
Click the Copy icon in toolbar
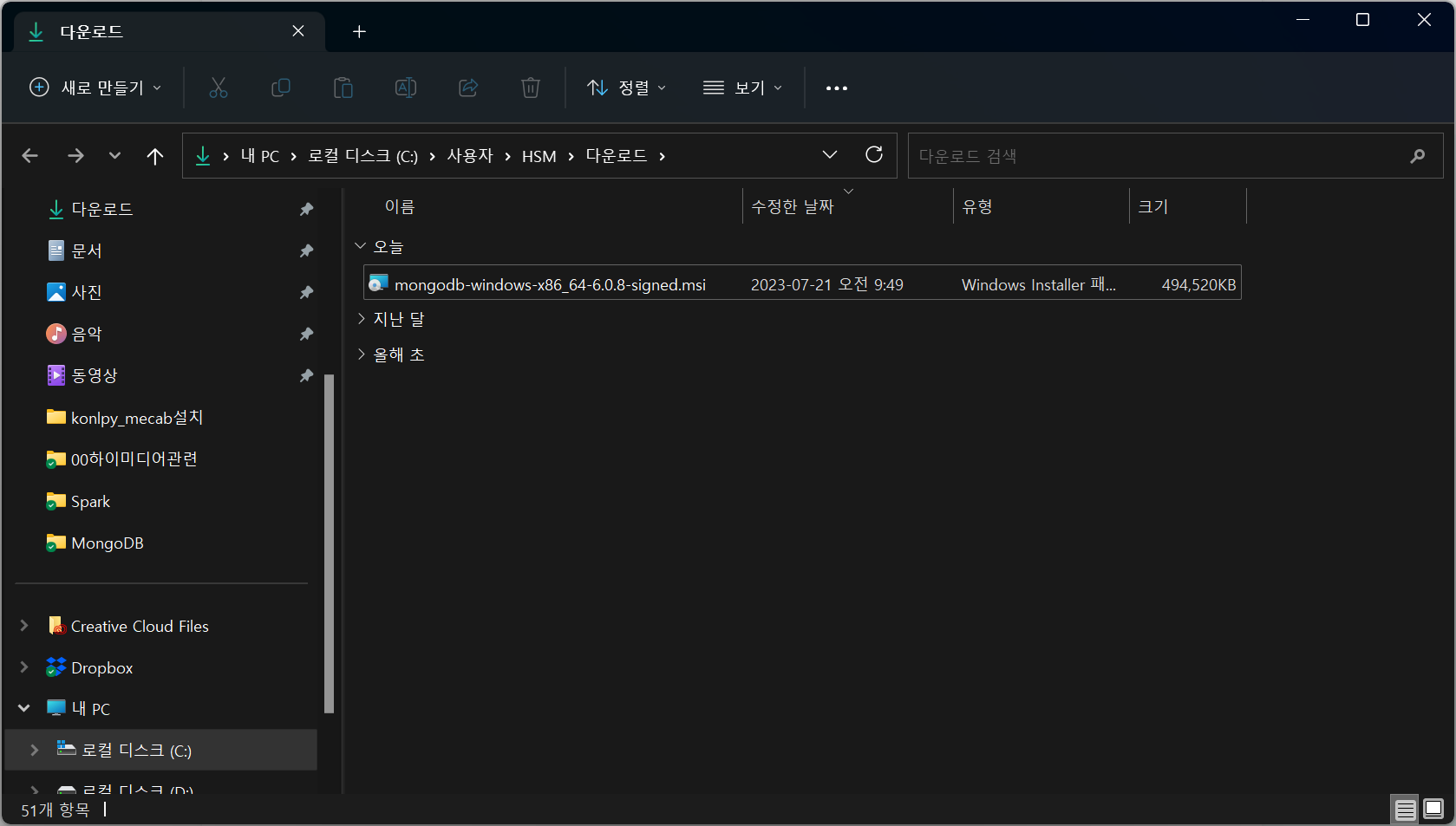280,88
